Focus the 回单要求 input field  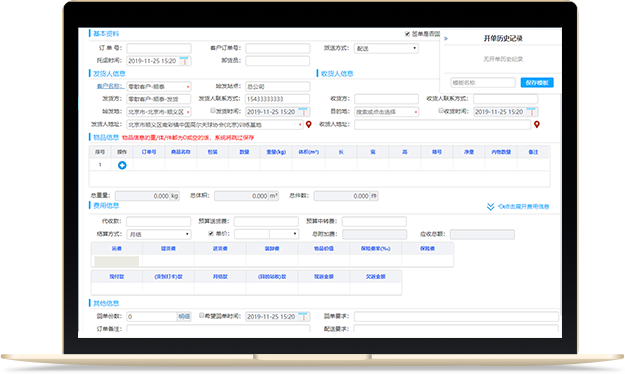[456, 317]
